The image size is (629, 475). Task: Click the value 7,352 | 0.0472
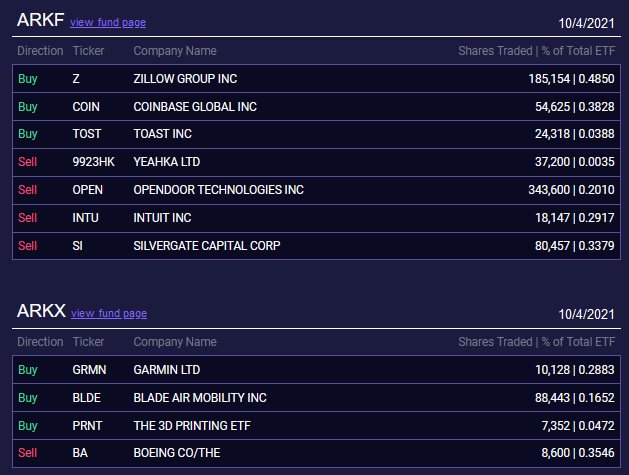point(578,426)
